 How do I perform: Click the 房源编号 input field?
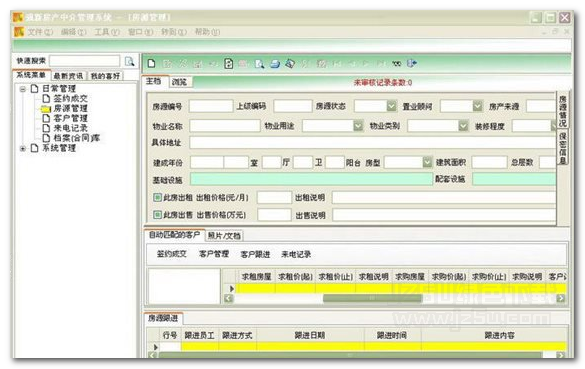pyautogui.click(x=211, y=106)
